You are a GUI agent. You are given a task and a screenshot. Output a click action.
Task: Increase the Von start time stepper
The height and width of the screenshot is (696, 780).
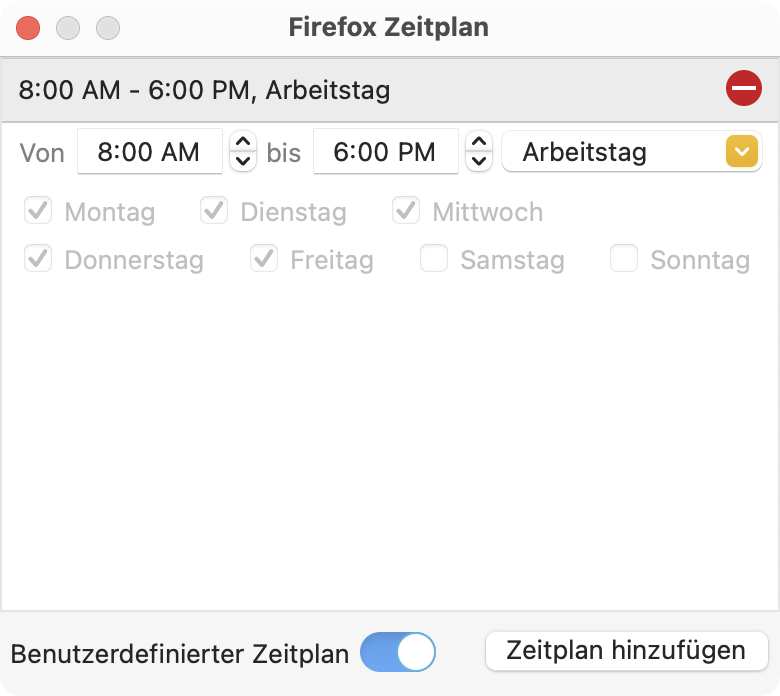coord(243,142)
